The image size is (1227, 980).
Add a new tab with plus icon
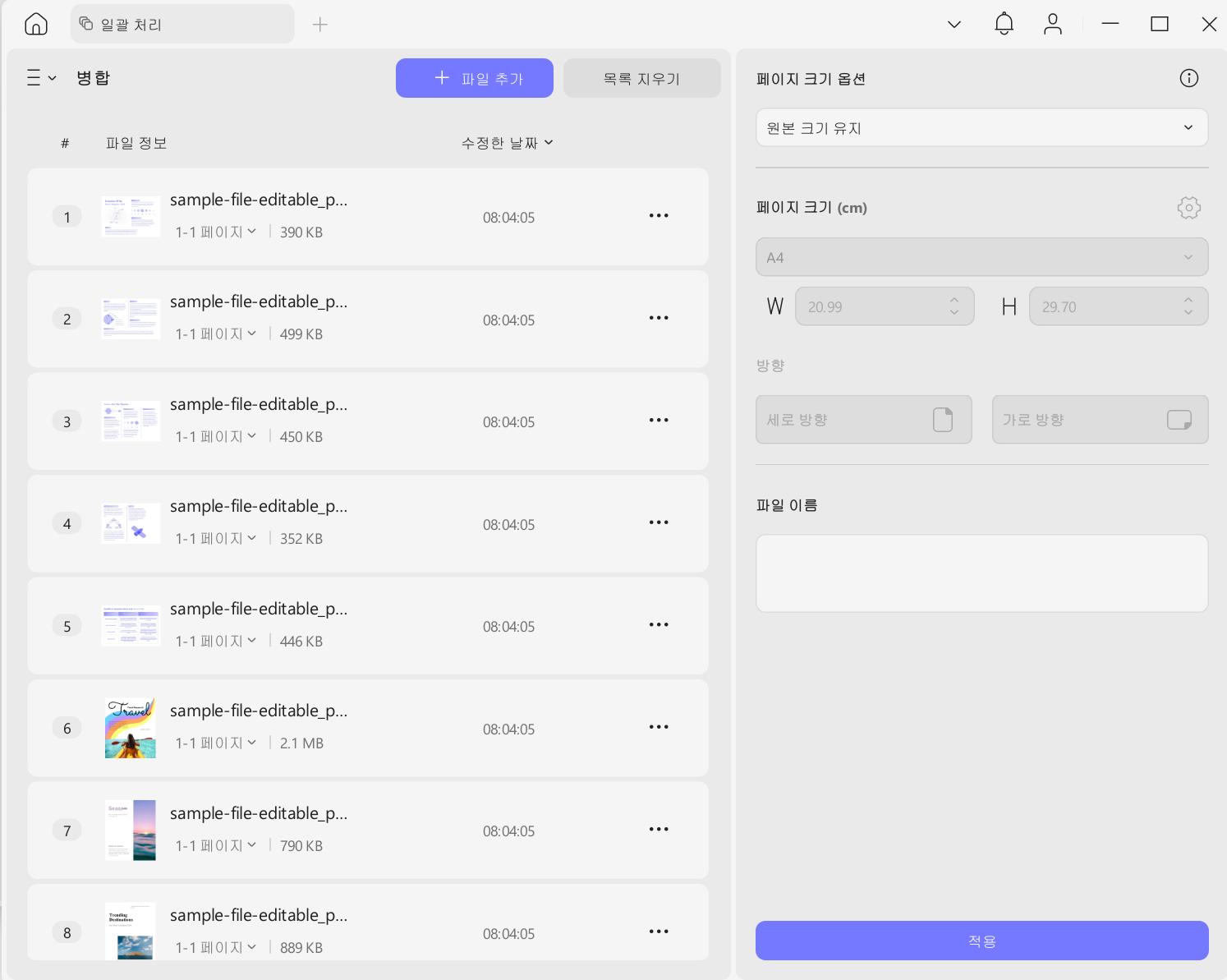[320, 25]
